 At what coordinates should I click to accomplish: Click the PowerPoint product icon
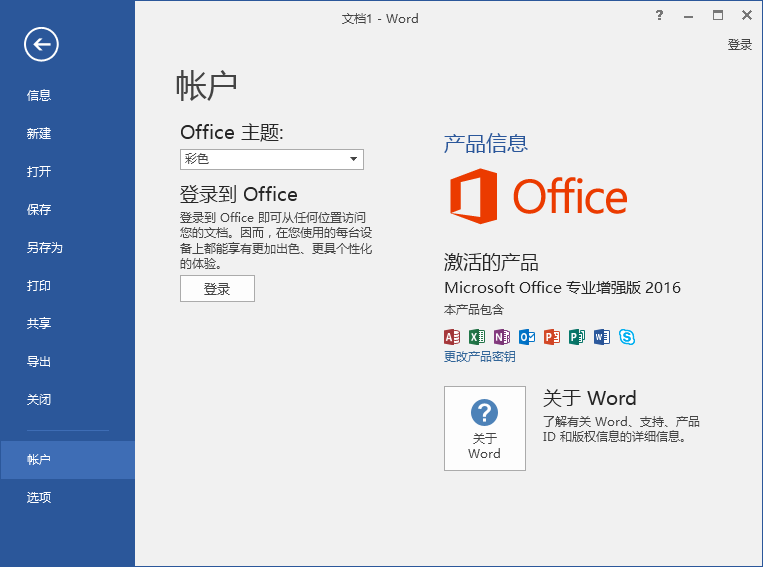pyautogui.click(x=552, y=337)
